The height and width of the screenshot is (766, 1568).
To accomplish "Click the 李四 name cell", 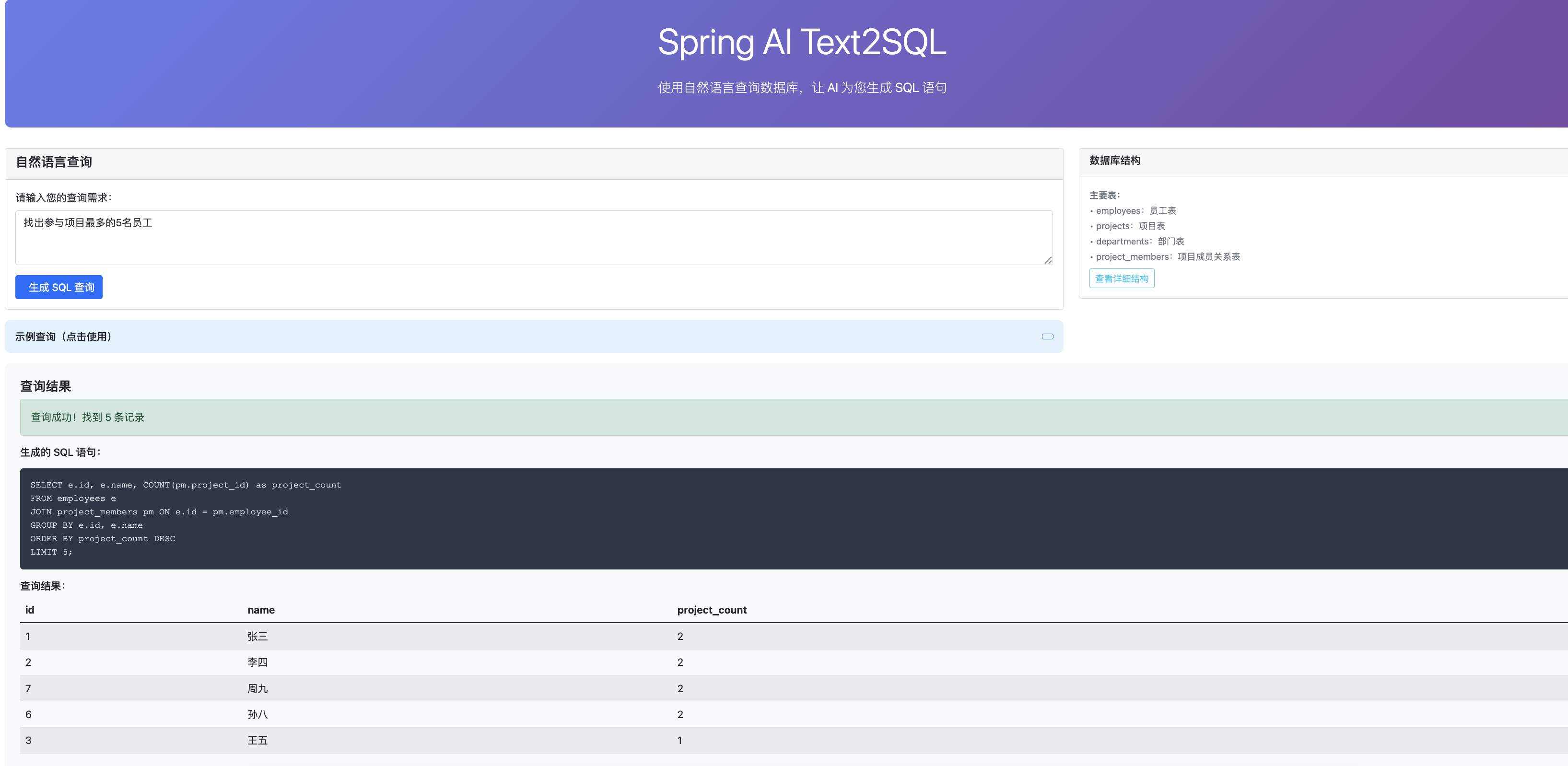I will point(257,662).
